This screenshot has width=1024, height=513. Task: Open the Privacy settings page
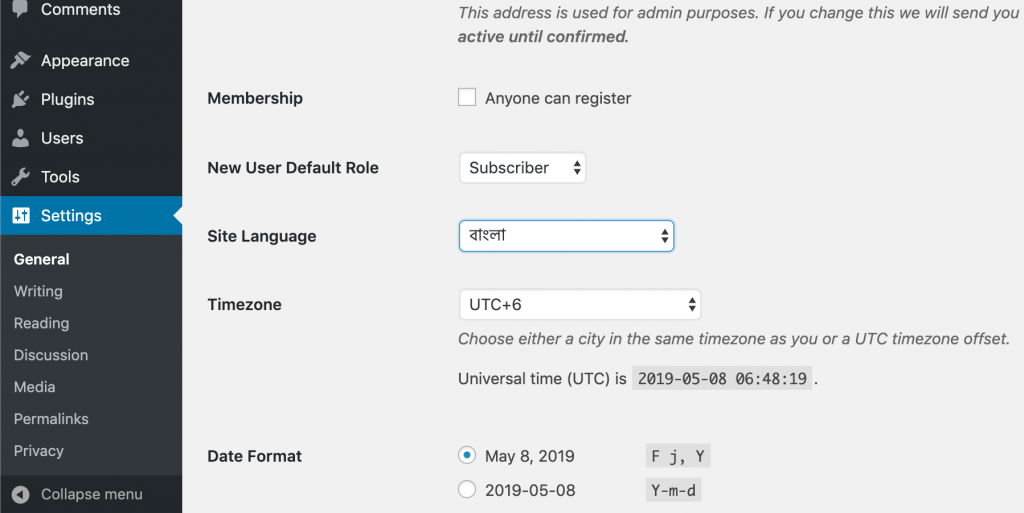(39, 451)
